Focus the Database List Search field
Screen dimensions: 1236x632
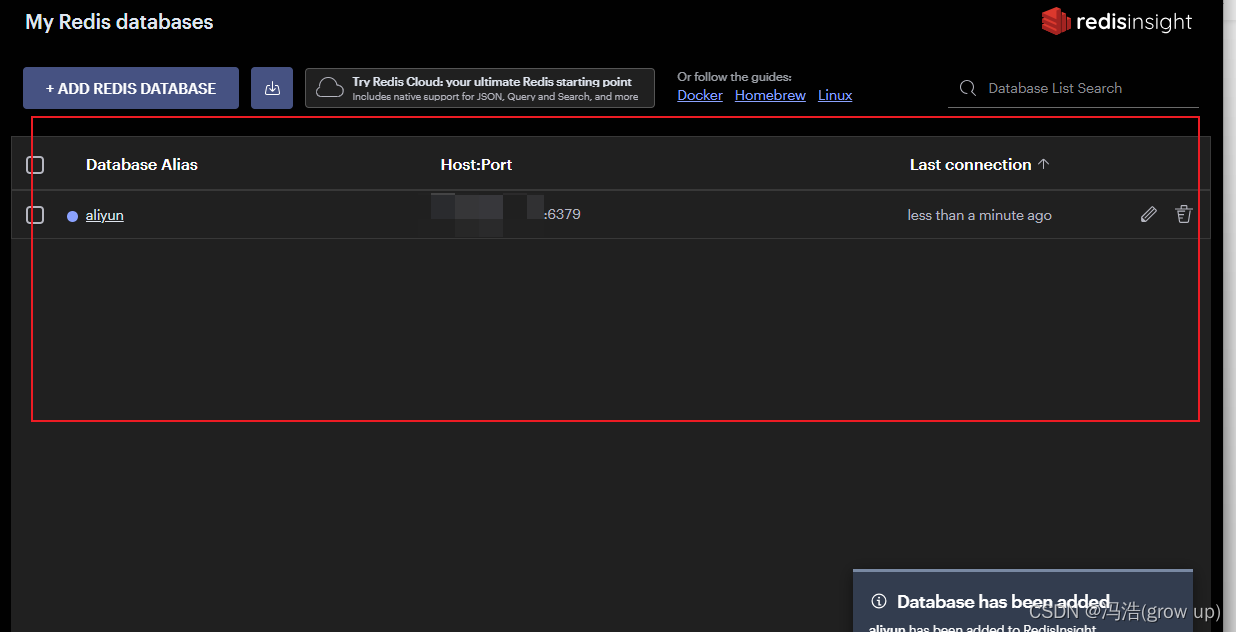(1073, 88)
